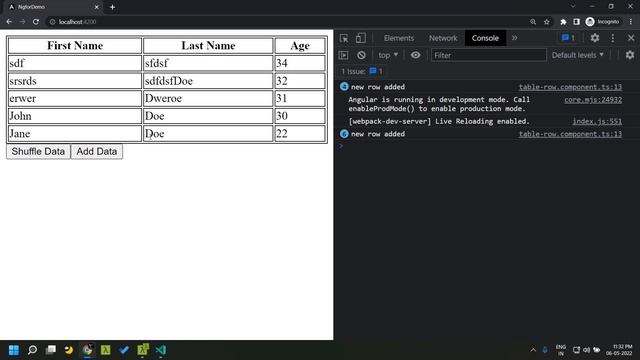Go back with the browser back arrow
640x360 pixels.
[9, 22]
